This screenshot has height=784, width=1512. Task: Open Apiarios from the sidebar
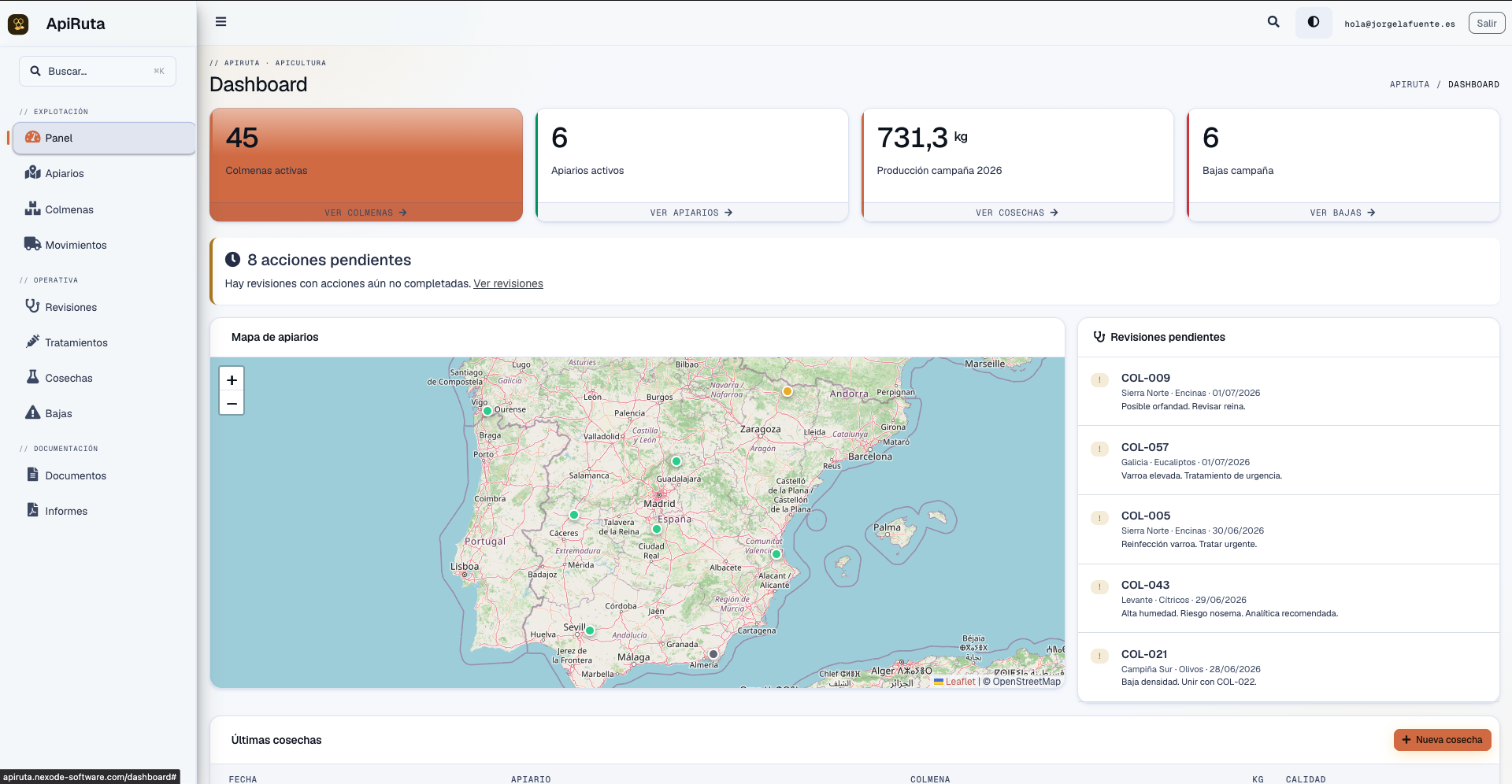click(104, 173)
